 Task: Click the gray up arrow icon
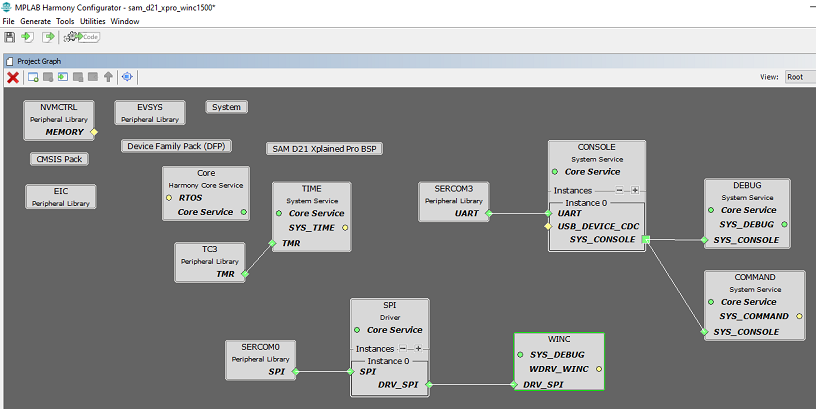tap(108, 77)
